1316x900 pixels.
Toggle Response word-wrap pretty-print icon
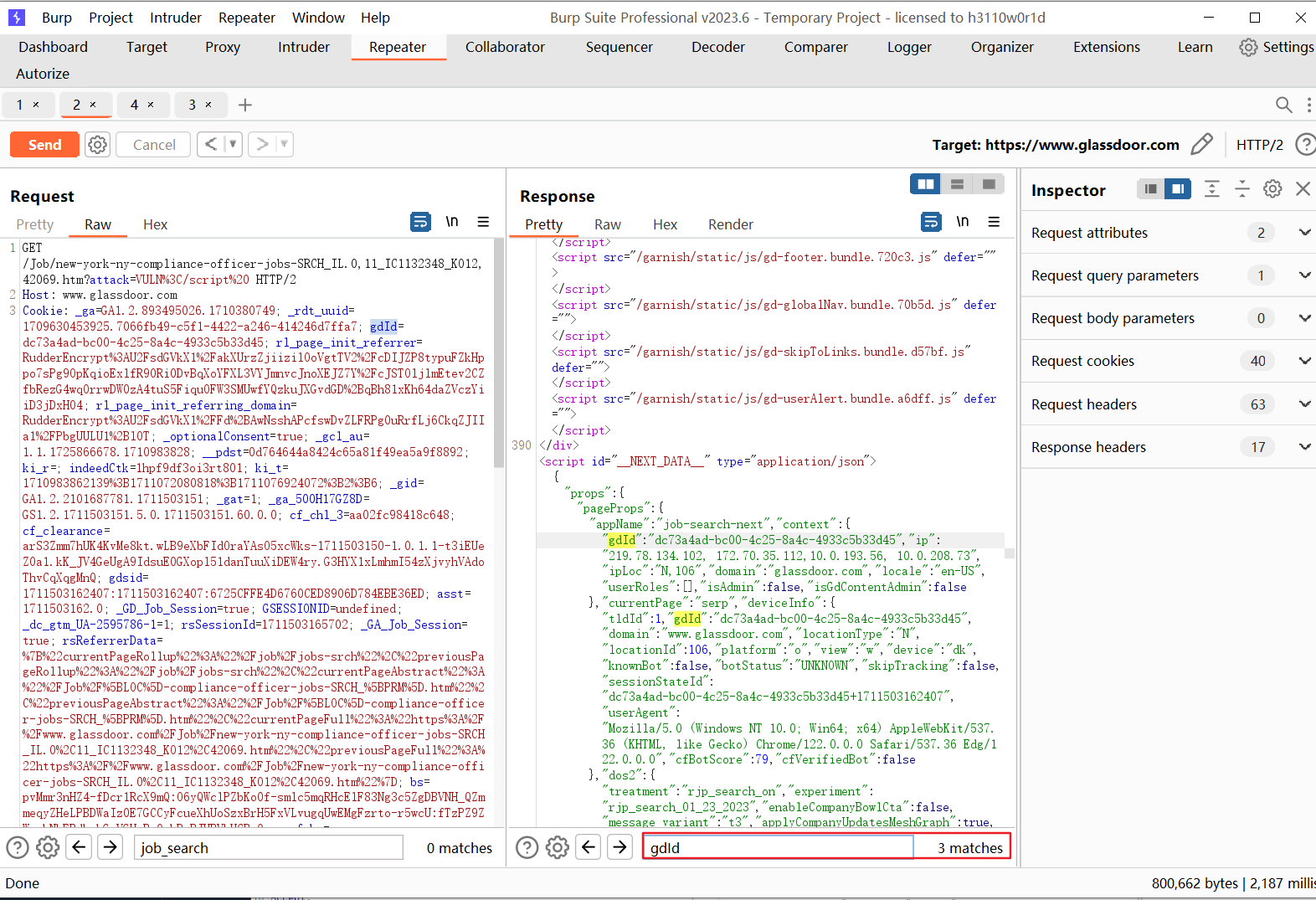pos(931,222)
